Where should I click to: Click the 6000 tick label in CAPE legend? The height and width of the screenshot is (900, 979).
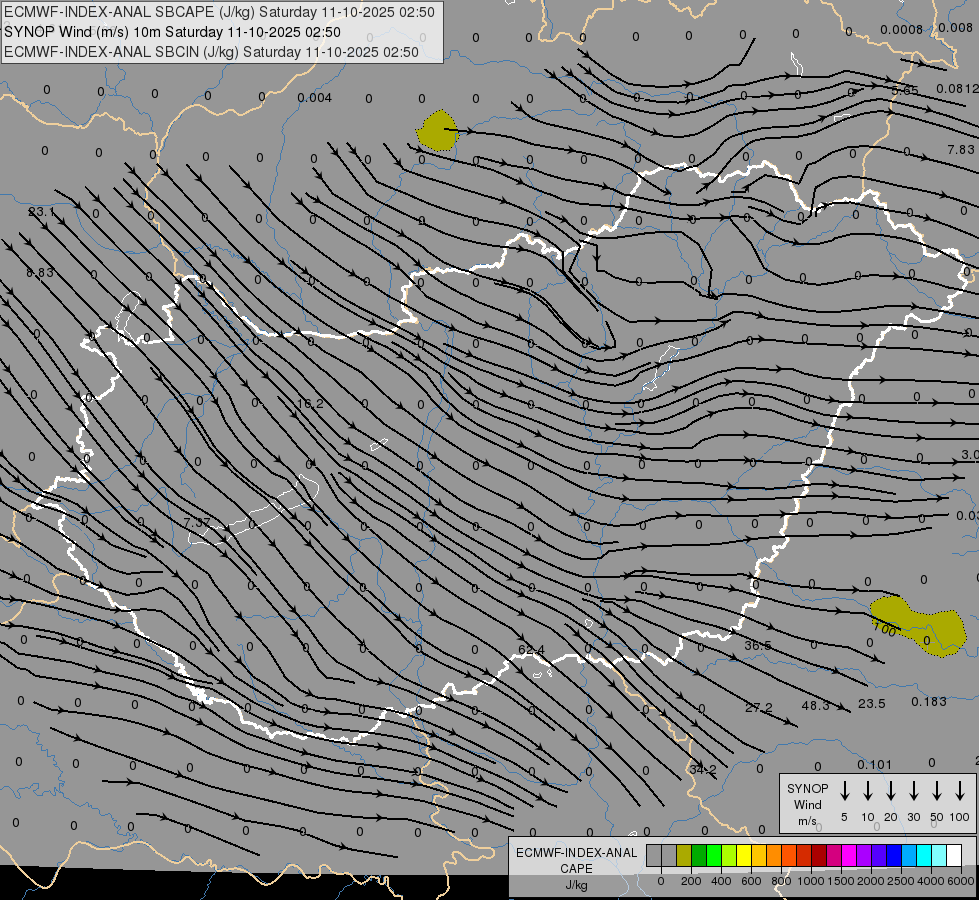pos(961,881)
